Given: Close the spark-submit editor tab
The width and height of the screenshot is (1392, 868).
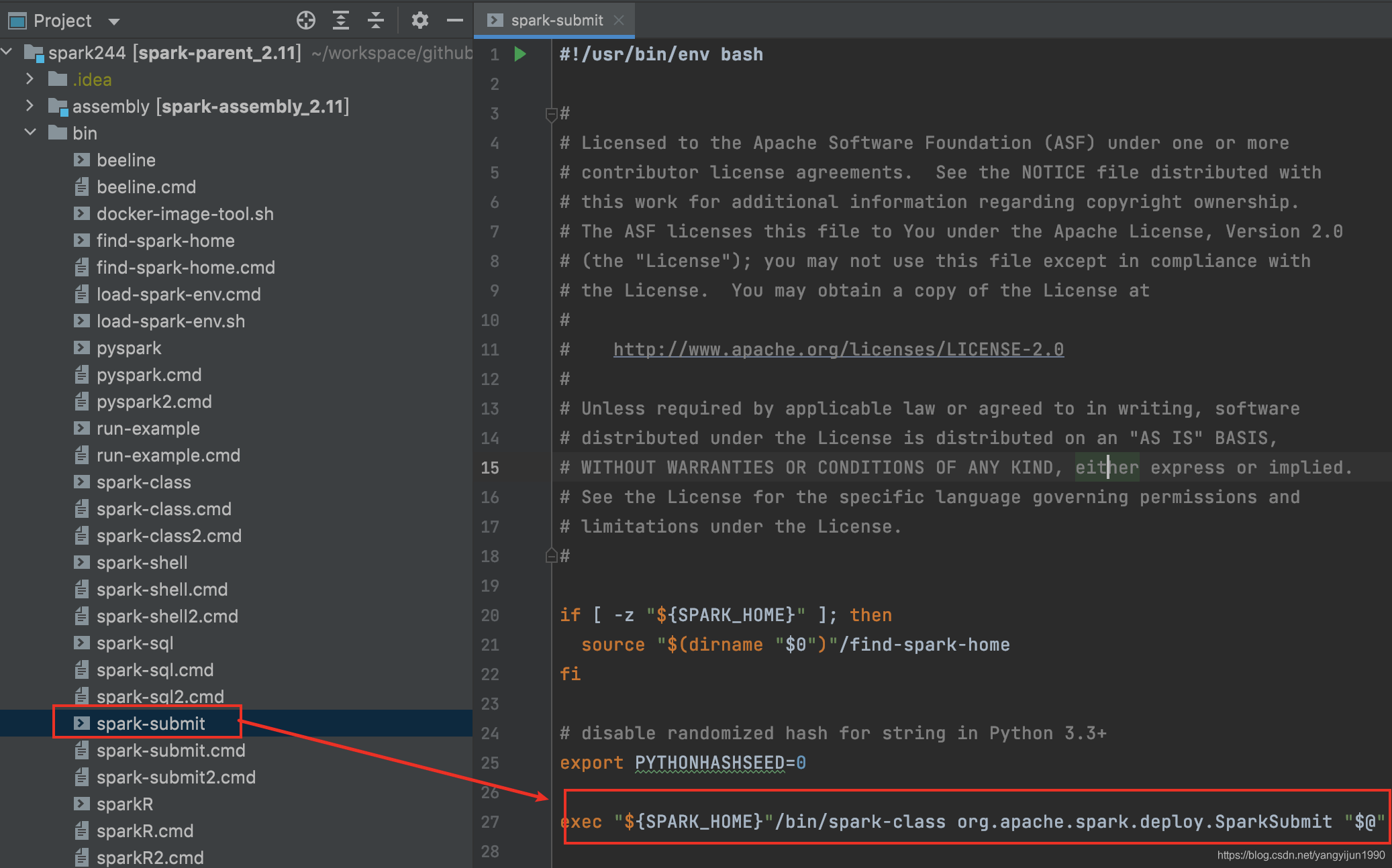Looking at the screenshot, I should [x=619, y=21].
